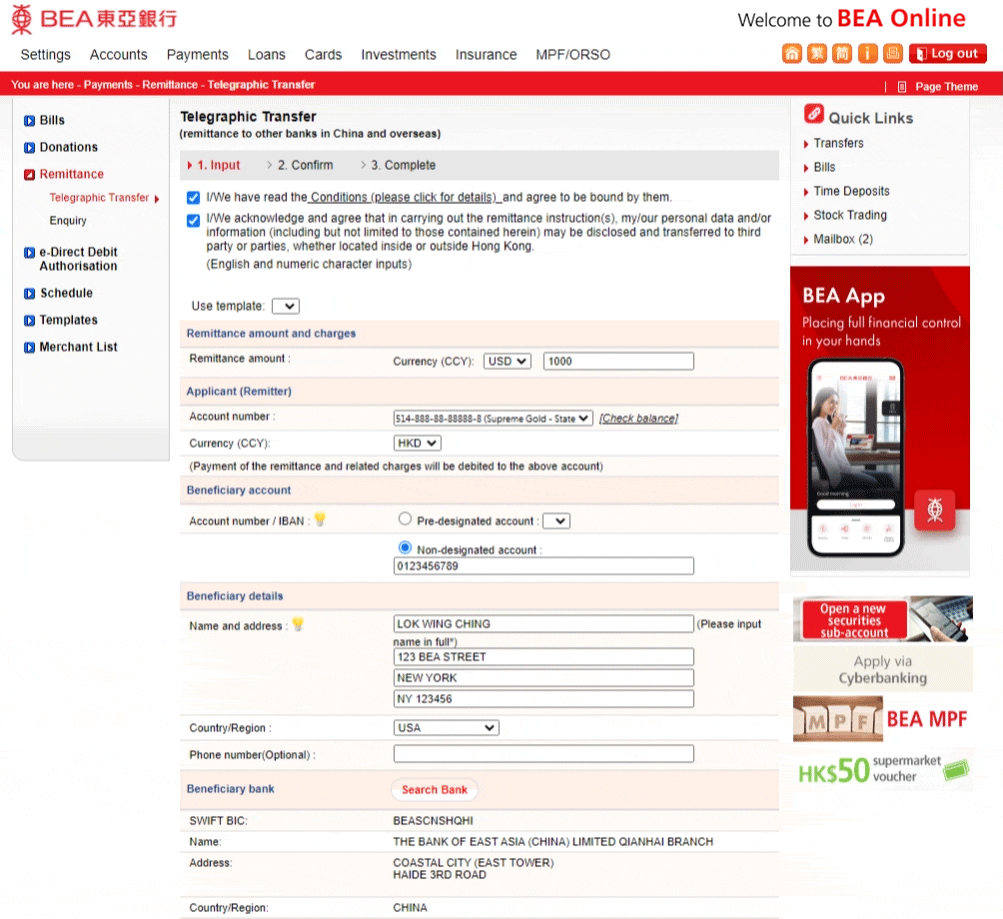Screen dimensions: 1003x919
Task: Click the blue arrow icon beside Templates
Action: [x=29, y=320]
